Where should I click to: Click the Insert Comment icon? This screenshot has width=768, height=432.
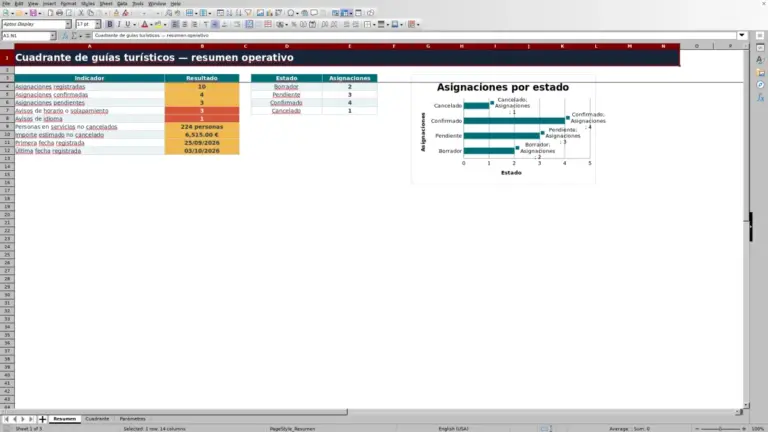[x=314, y=13]
